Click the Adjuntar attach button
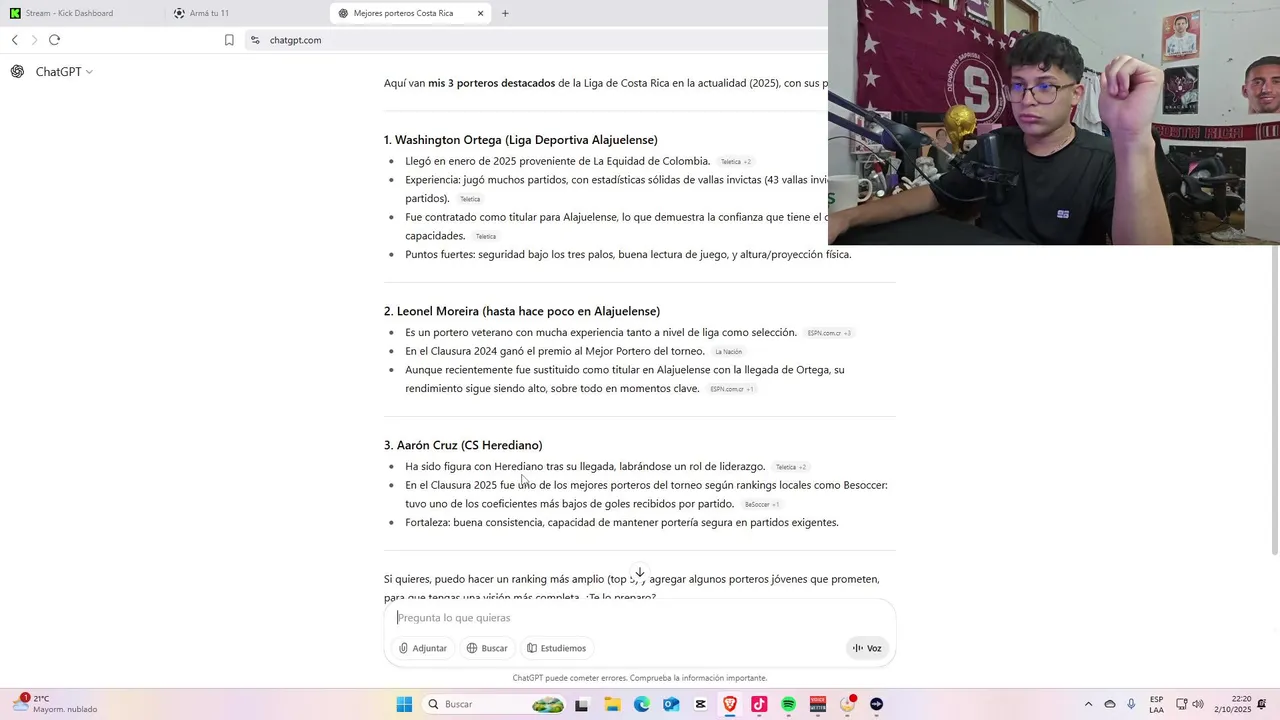 click(x=423, y=648)
